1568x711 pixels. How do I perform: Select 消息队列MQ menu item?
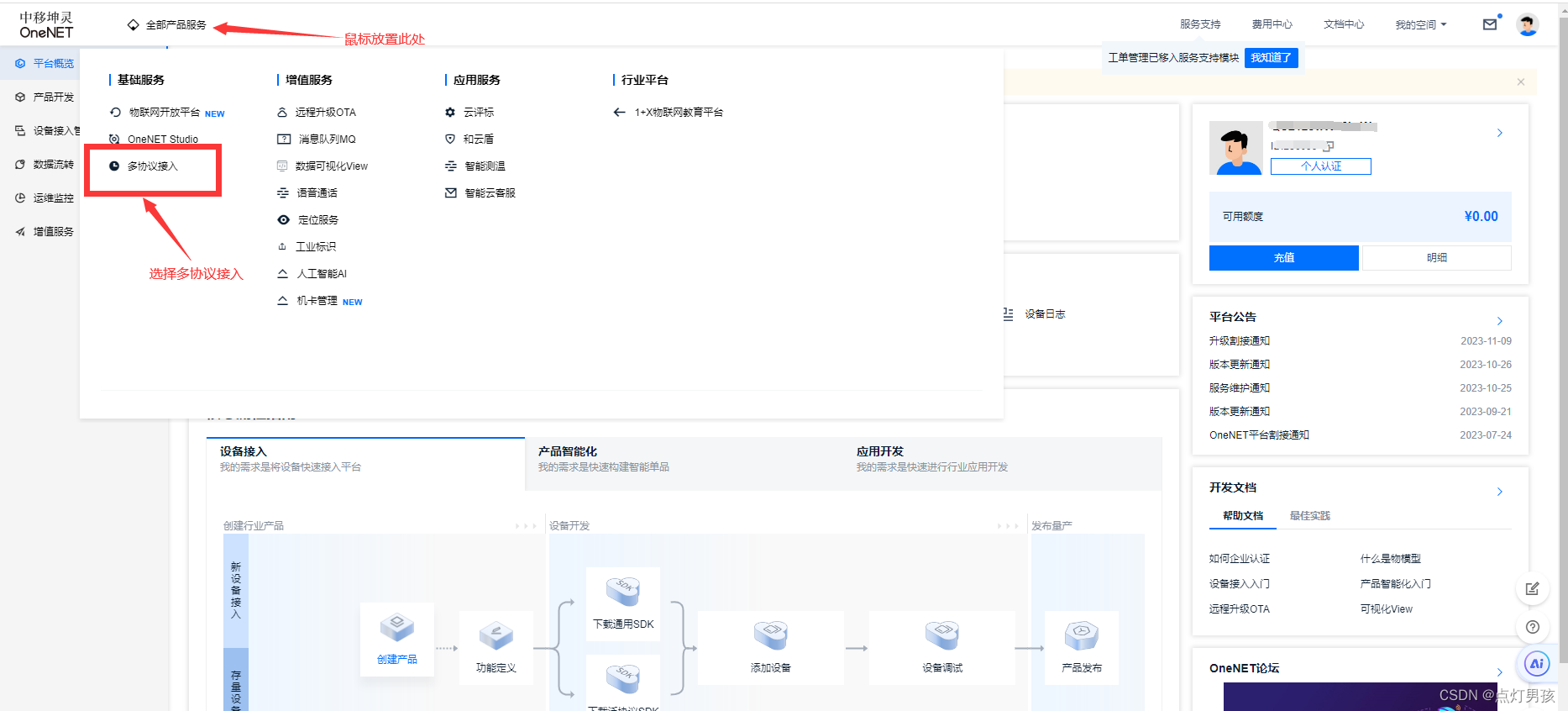(x=317, y=140)
